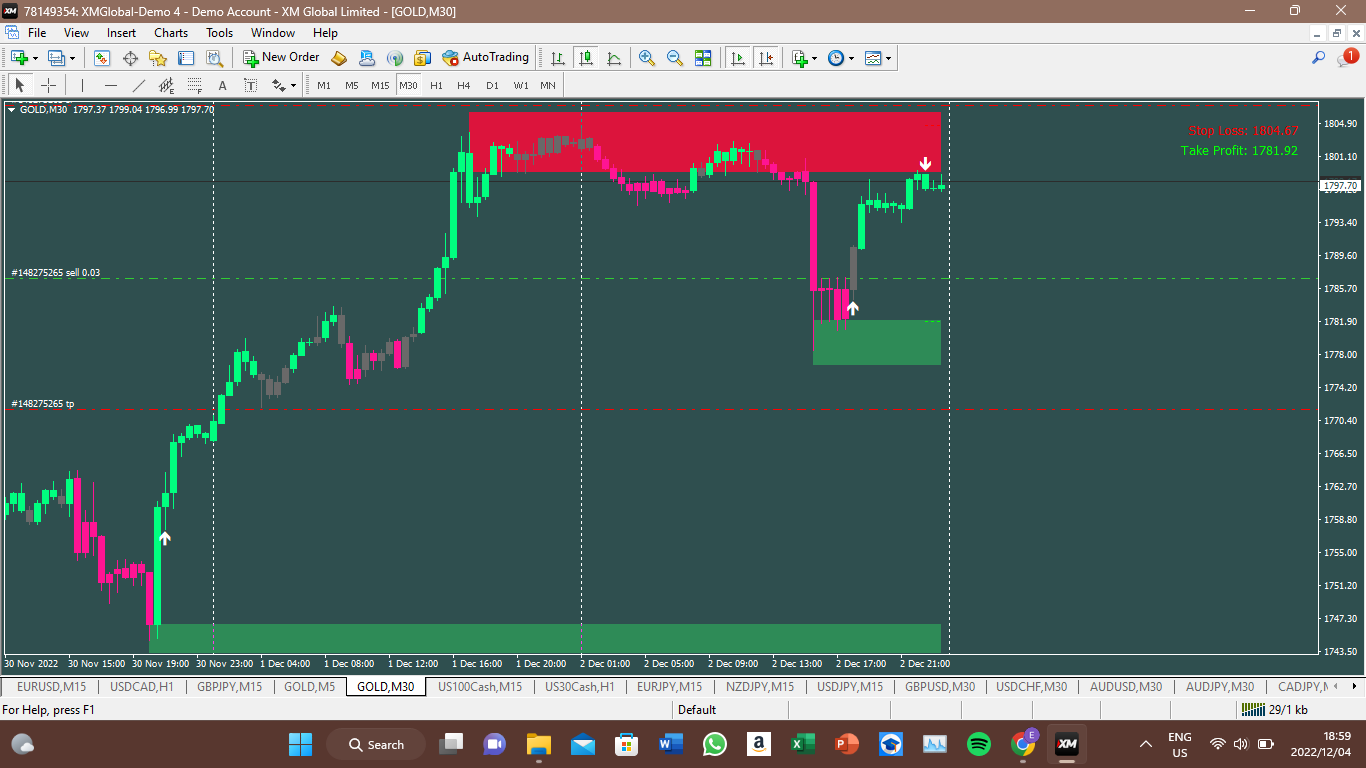This screenshot has width=1366, height=768.
Task: Toggle the AutoTrading button
Action: pyautogui.click(x=485, y=58)
